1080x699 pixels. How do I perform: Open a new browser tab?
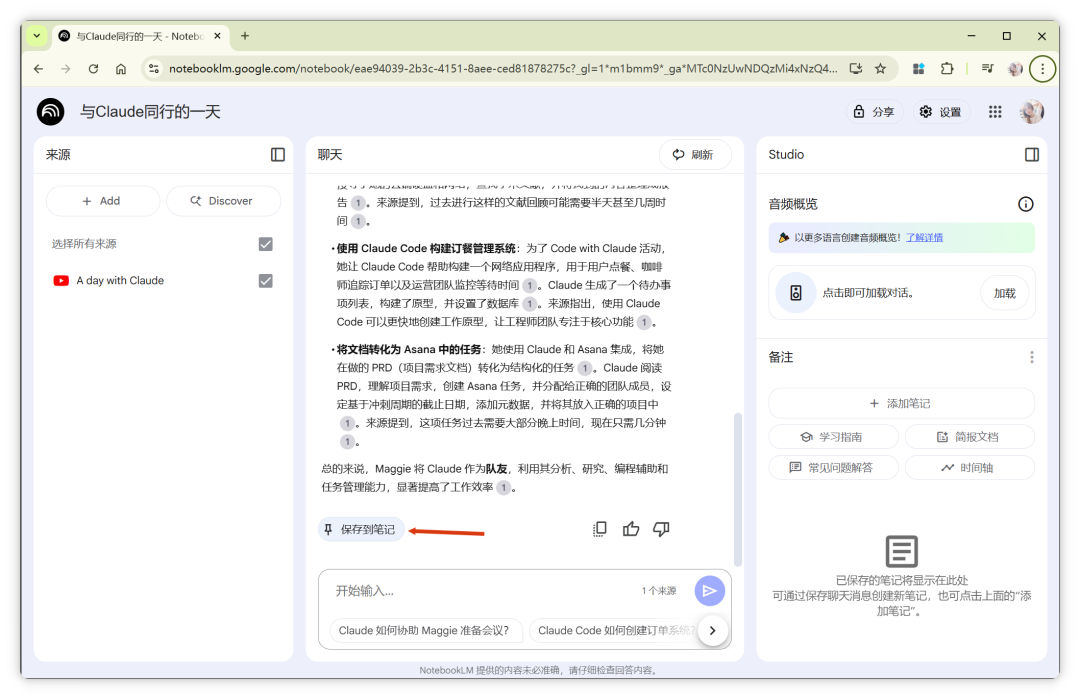click(245, 36)
